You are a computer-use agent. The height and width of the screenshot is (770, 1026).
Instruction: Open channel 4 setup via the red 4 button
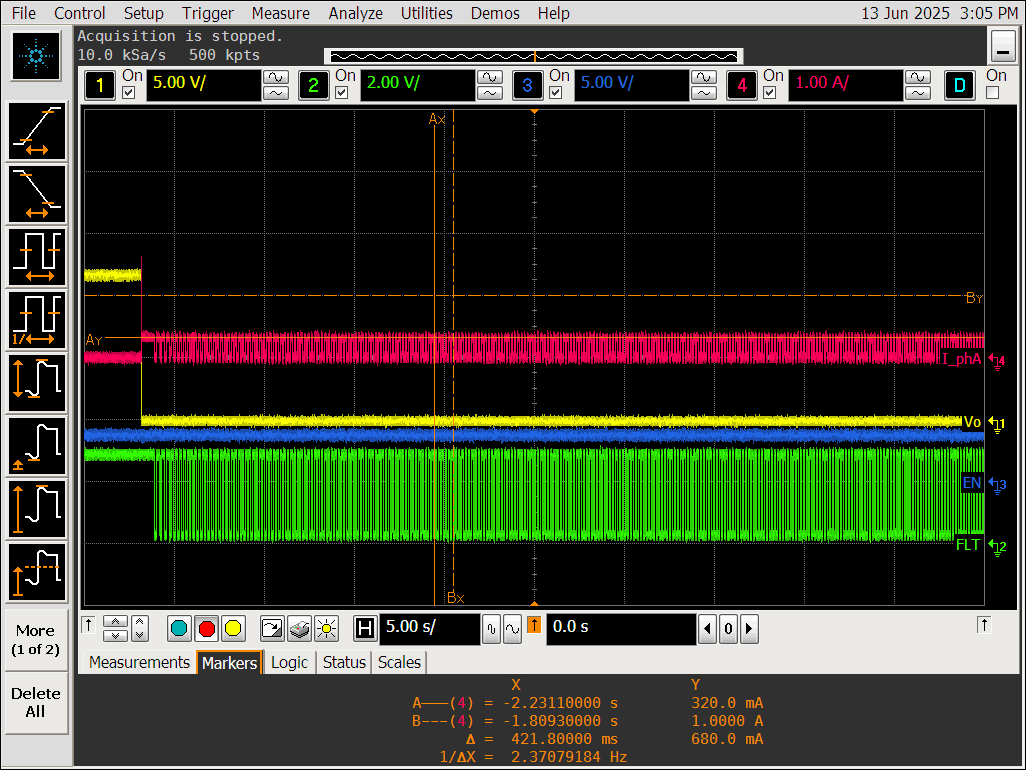tap(741, 85)
